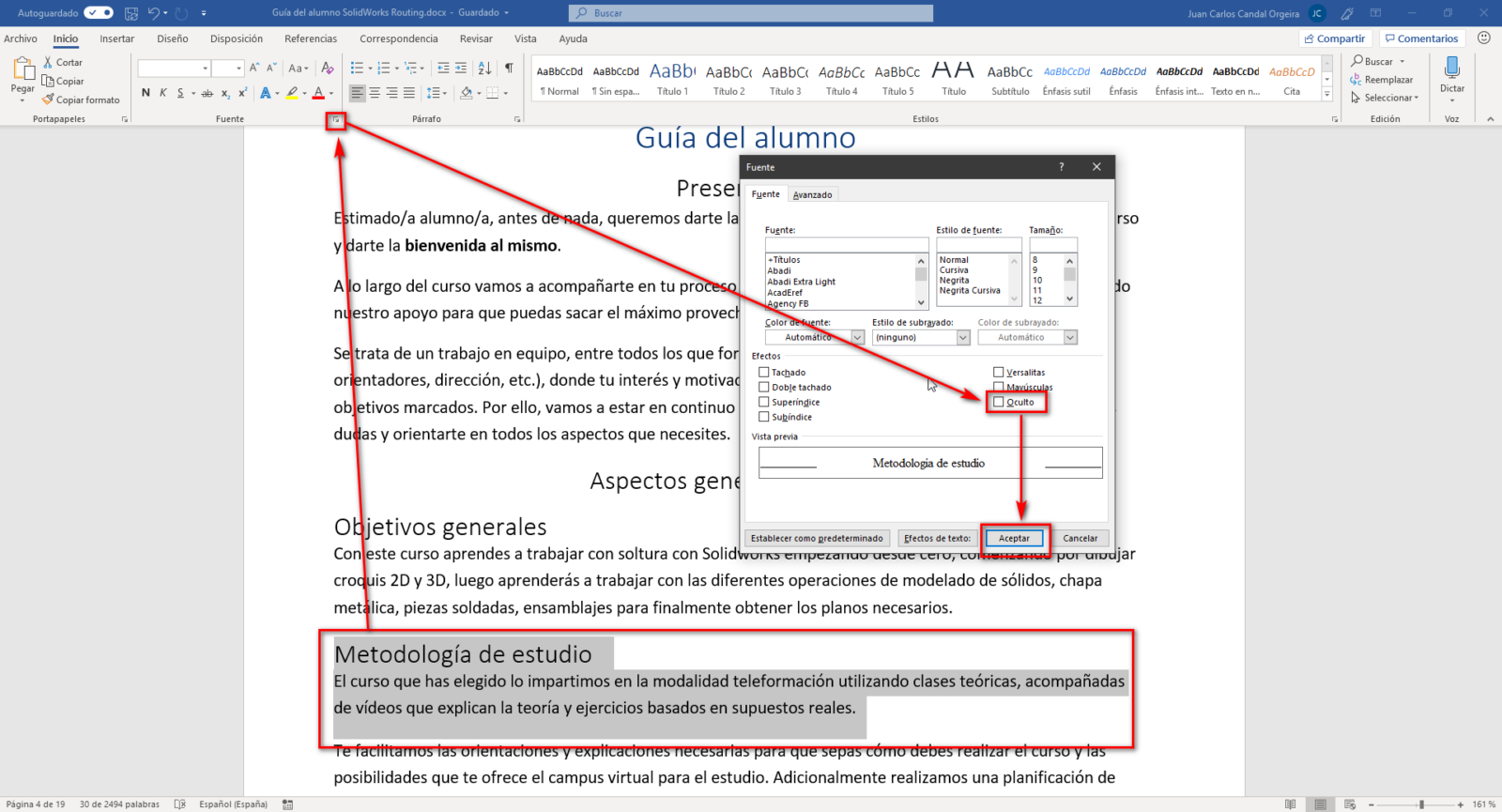Click the Cortar scissors icon
Viewport: 1502px width, 812px height.
click(x=48, y=62)
